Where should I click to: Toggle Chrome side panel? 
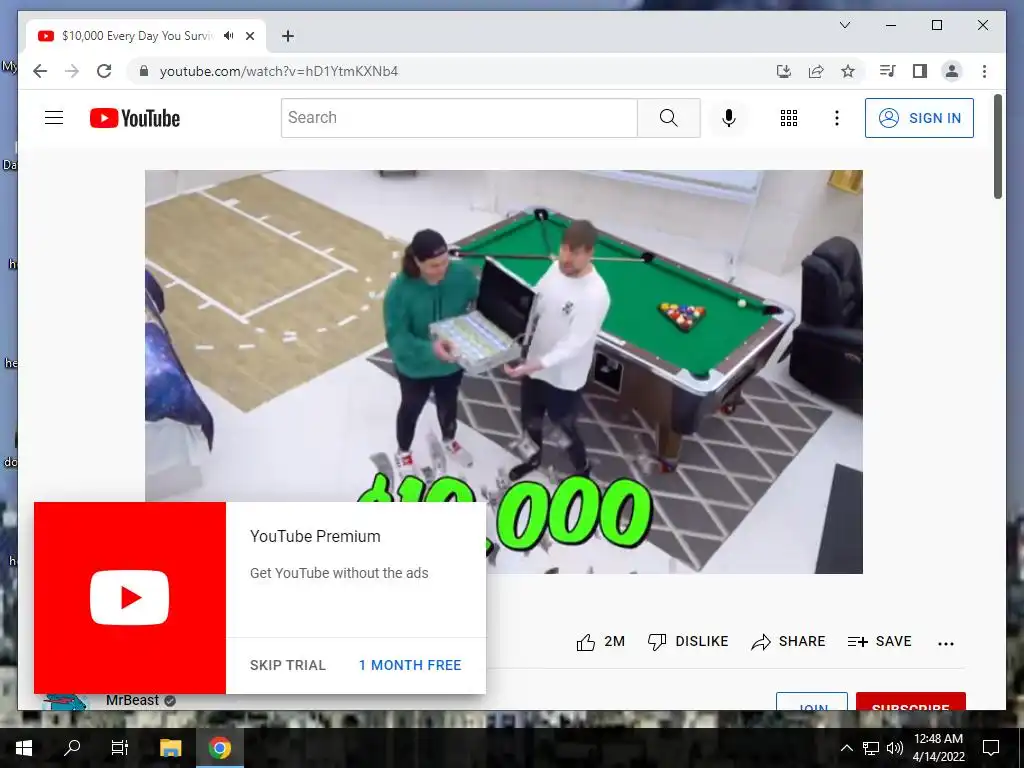click(x=920, y=71)
